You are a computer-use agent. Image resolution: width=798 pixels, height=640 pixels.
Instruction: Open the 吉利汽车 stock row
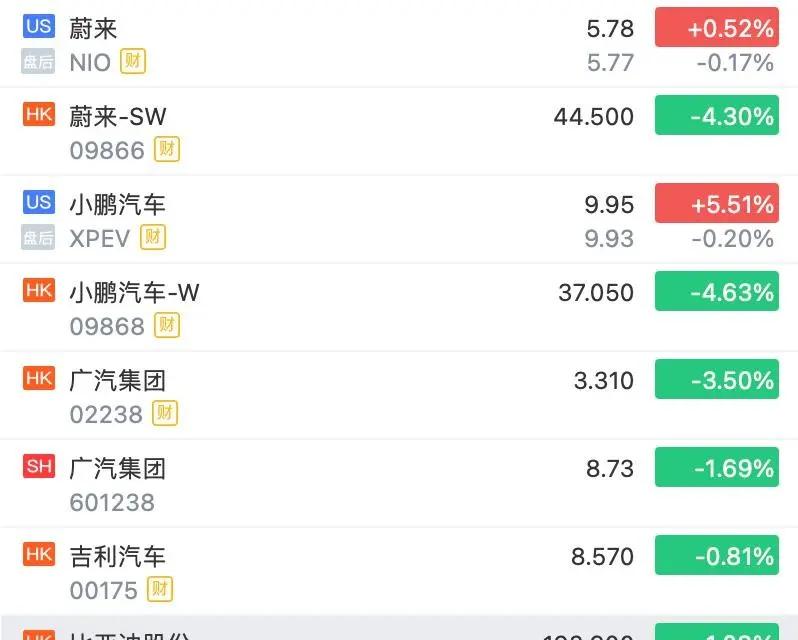pyautogui.click(x=399, y=572)
